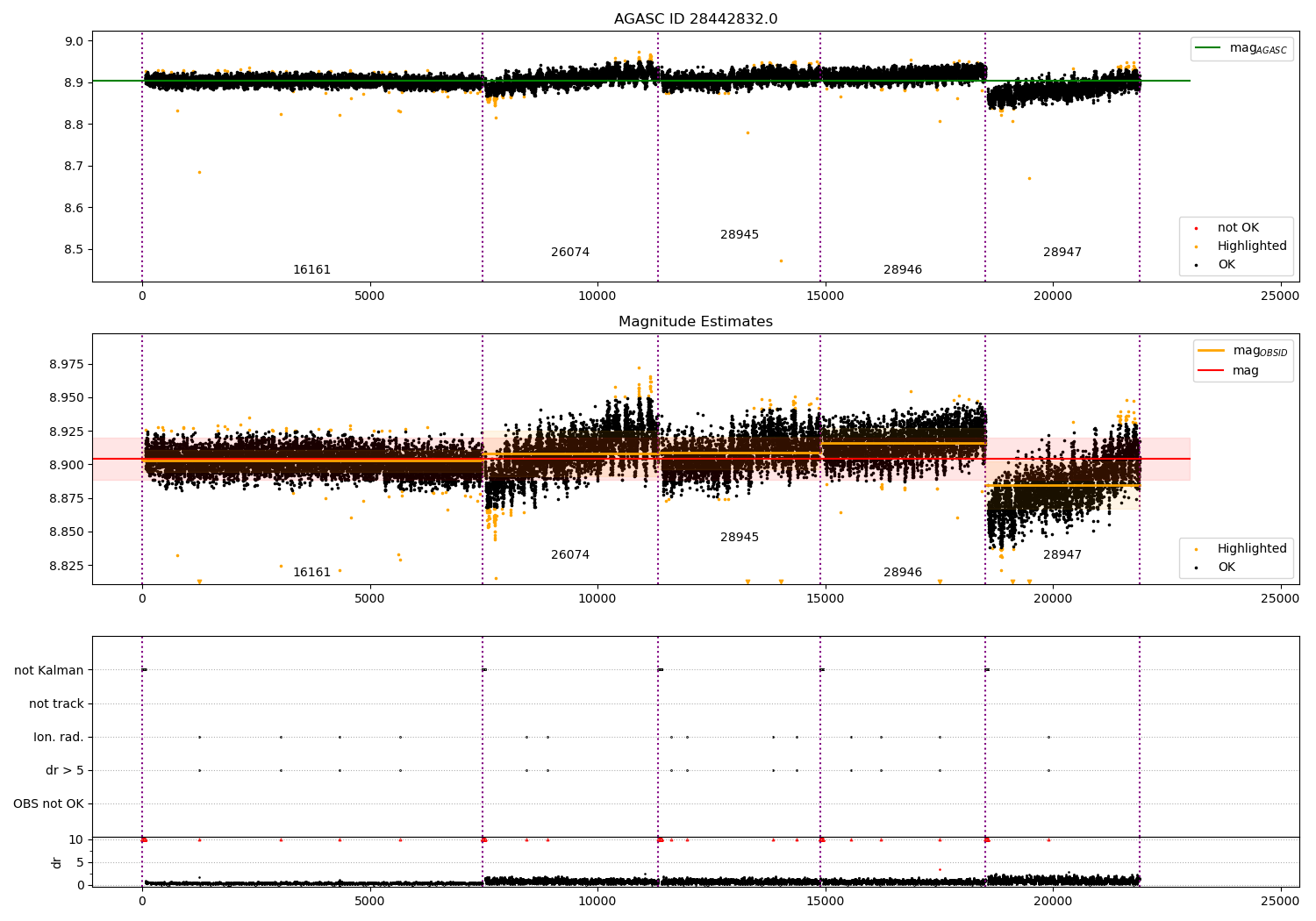Click the 8.975 y-tick in middle plot
The height and width of the screenshot is (921, 1316).
point(67,365)
